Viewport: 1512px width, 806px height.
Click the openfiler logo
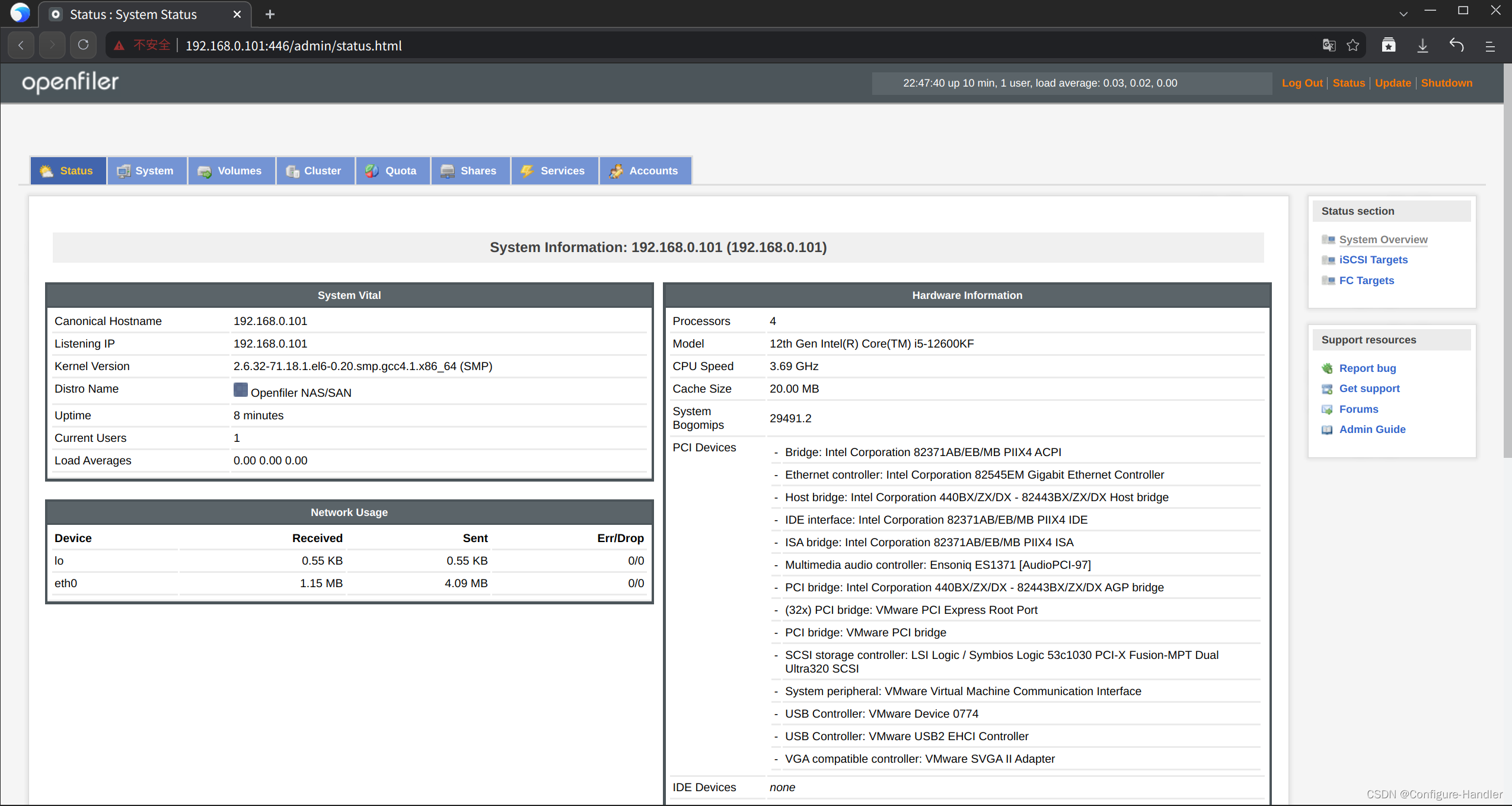coord(71,82)
